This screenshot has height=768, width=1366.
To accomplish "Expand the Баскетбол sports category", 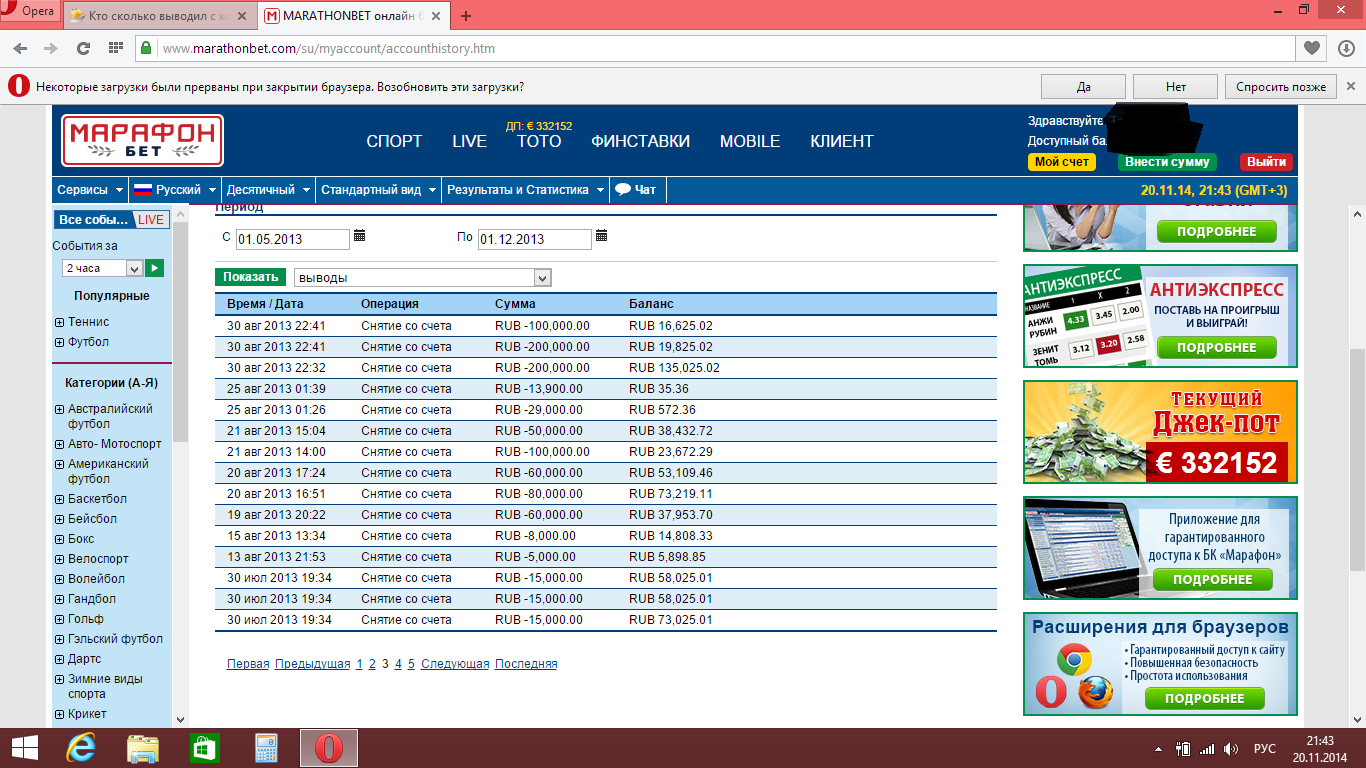I will pos(60,499).
